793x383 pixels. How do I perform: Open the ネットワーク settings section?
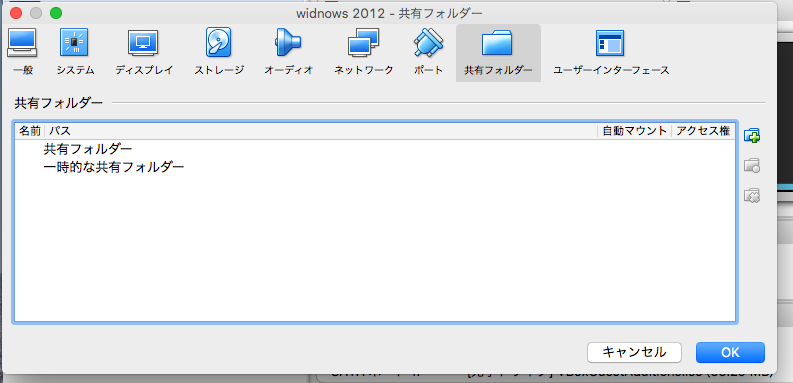pos(363,53)
